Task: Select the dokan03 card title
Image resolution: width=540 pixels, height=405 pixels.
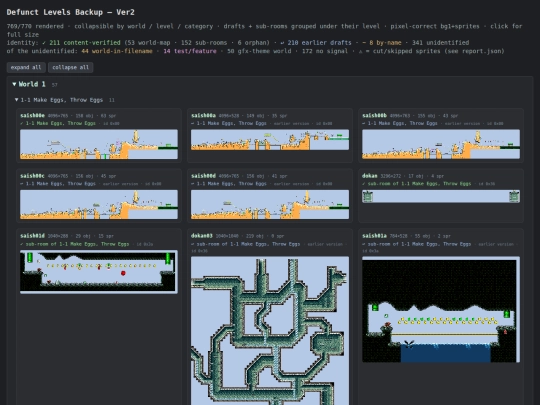Action: [202, 236]
